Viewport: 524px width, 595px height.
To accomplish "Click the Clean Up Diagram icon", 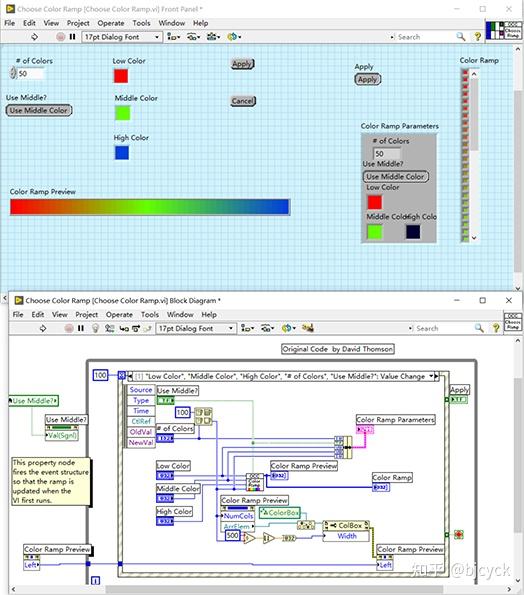I will tap(308, 327).
